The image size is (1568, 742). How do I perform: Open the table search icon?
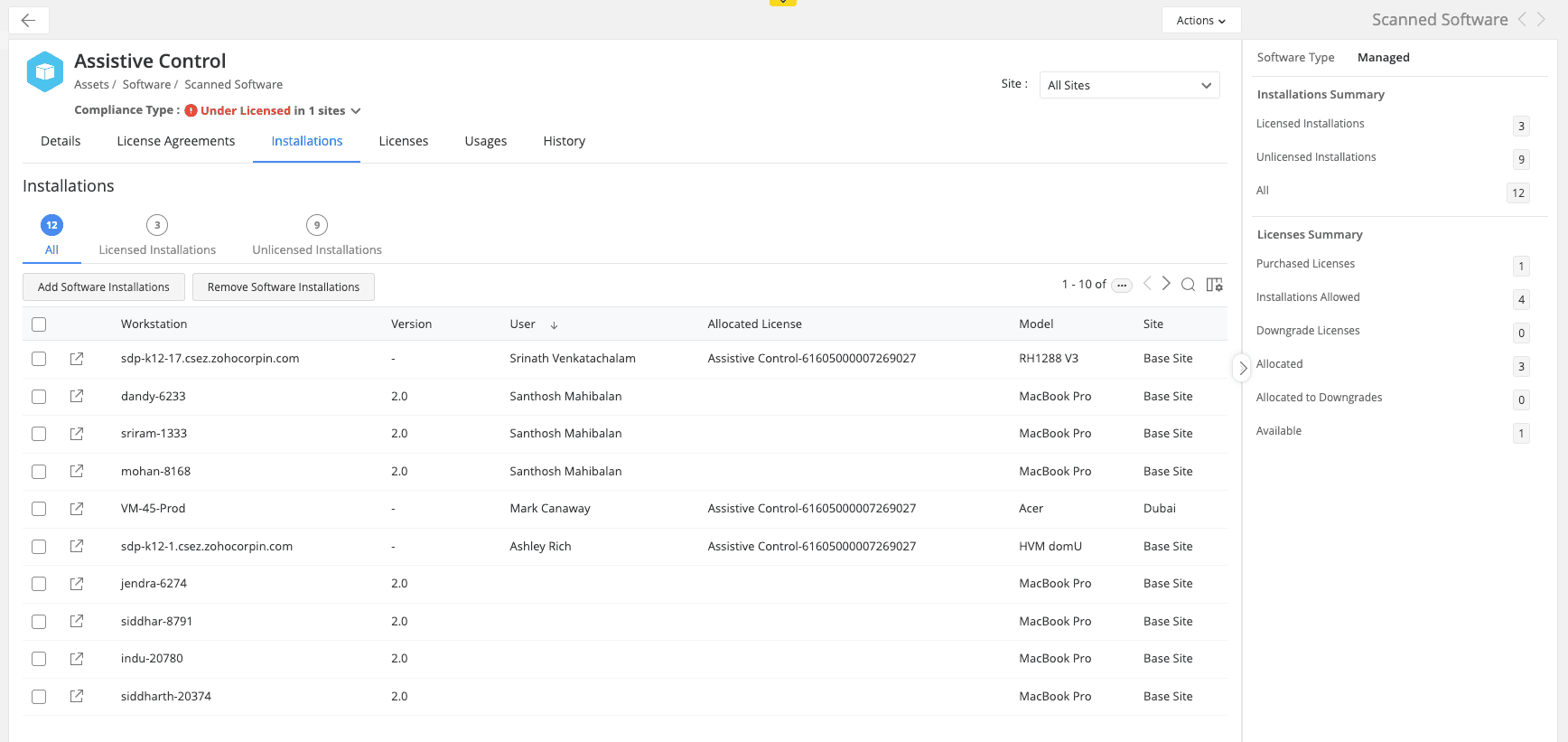pyautogui.click(x=1188, y=285)
